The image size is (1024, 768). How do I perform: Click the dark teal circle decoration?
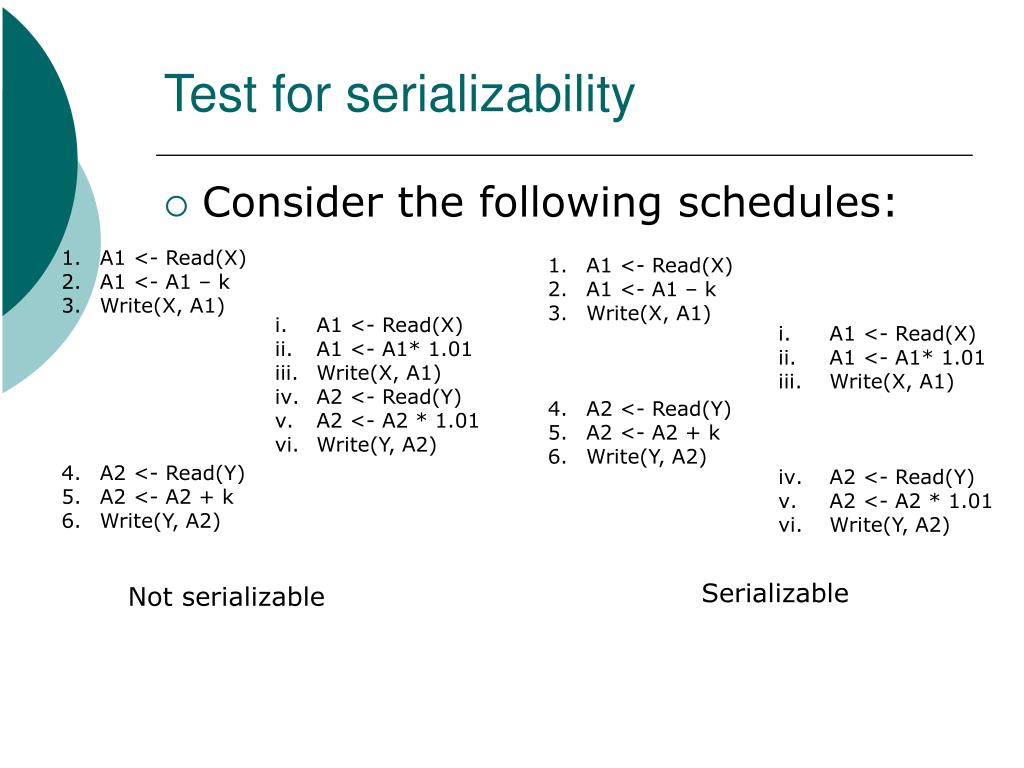tap(36, 157)
